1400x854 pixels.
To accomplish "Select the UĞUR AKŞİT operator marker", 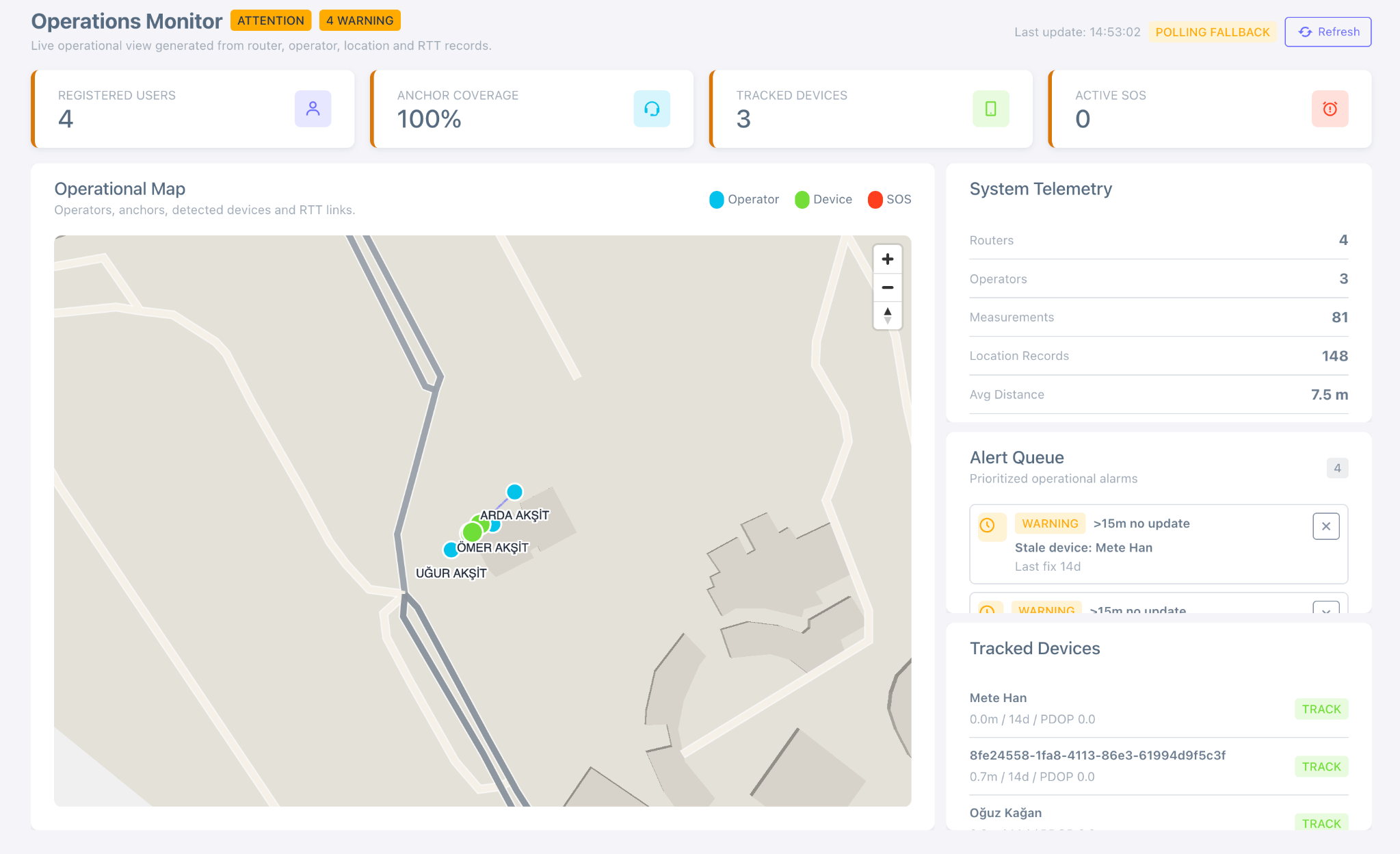I will coord(450,549).
